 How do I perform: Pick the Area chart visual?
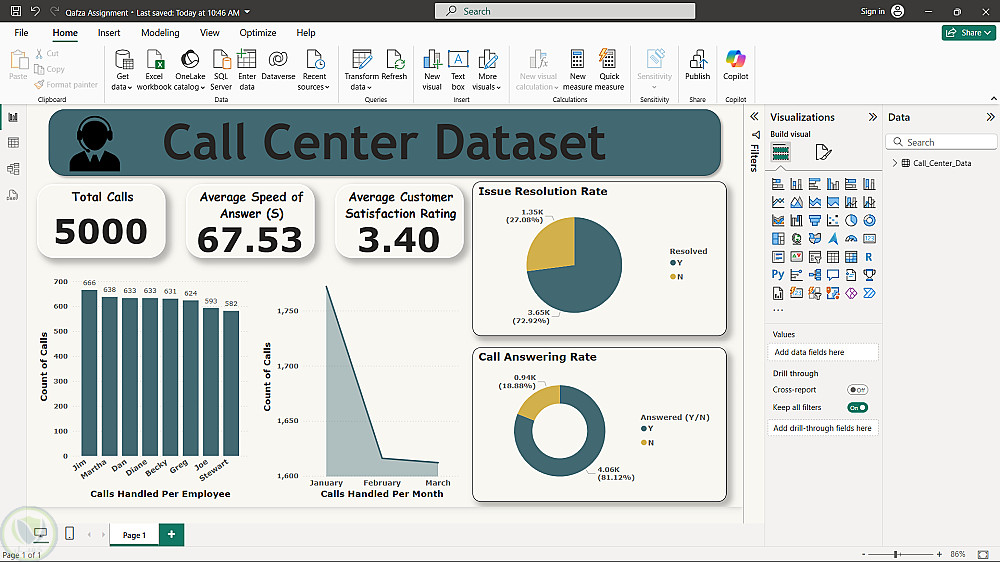click(x=796, y=202)
